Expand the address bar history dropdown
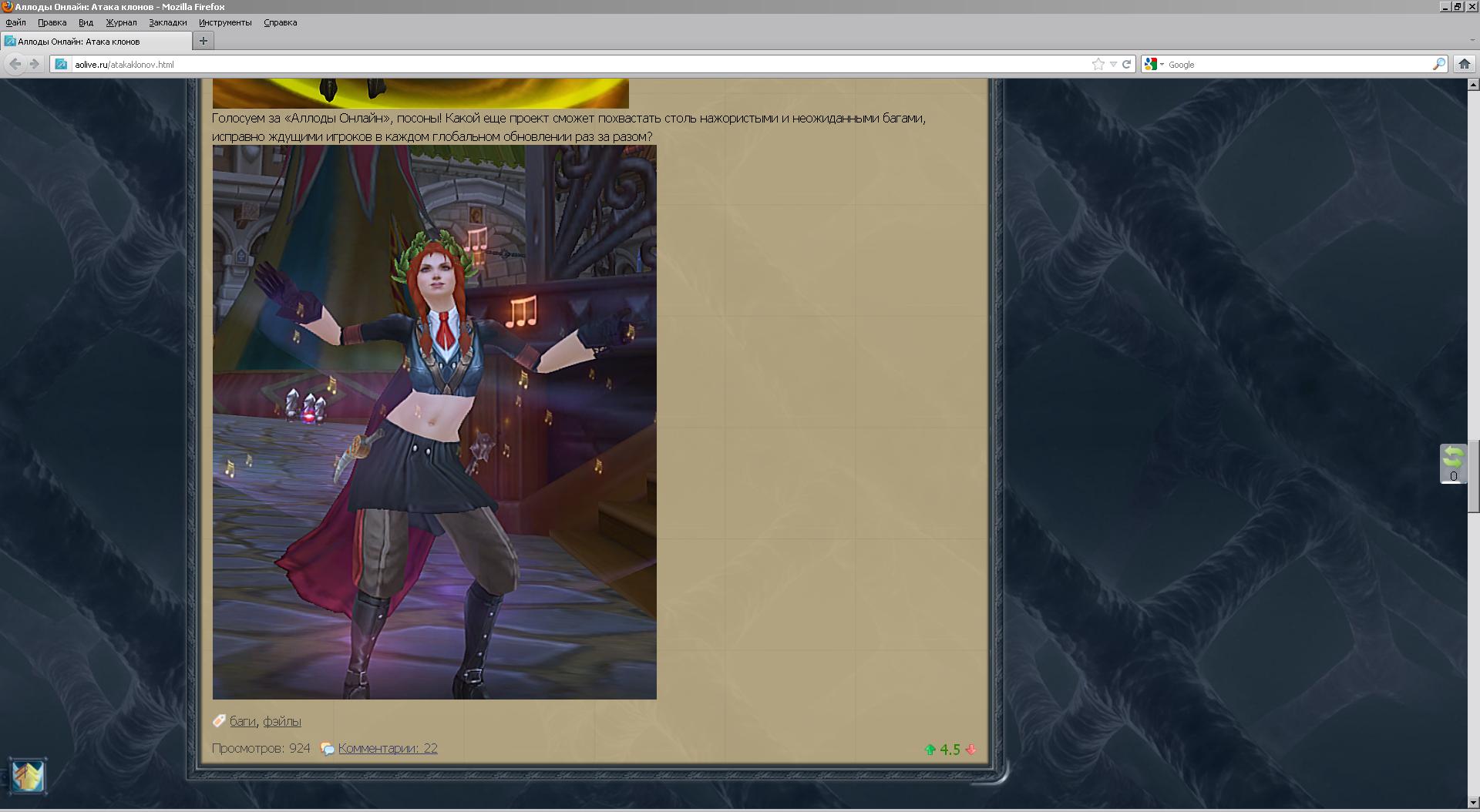 1113,65
